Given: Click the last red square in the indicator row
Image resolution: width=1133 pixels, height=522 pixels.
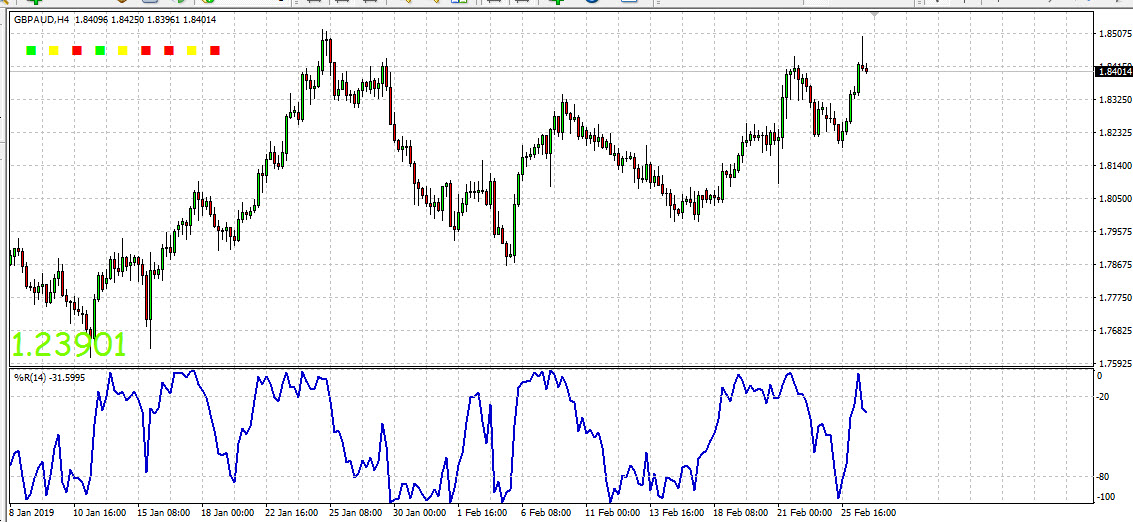Looking at the screenshot, I should point(215,50).
